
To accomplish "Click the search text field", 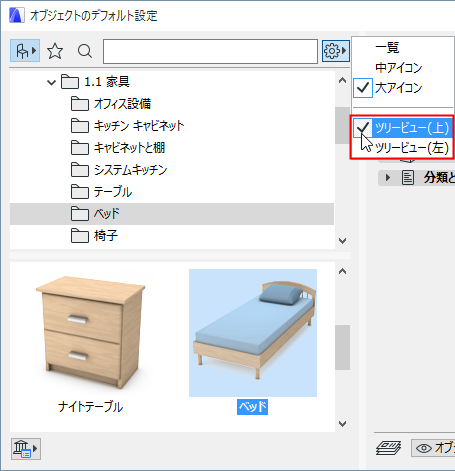I will (x=210, y=51).
